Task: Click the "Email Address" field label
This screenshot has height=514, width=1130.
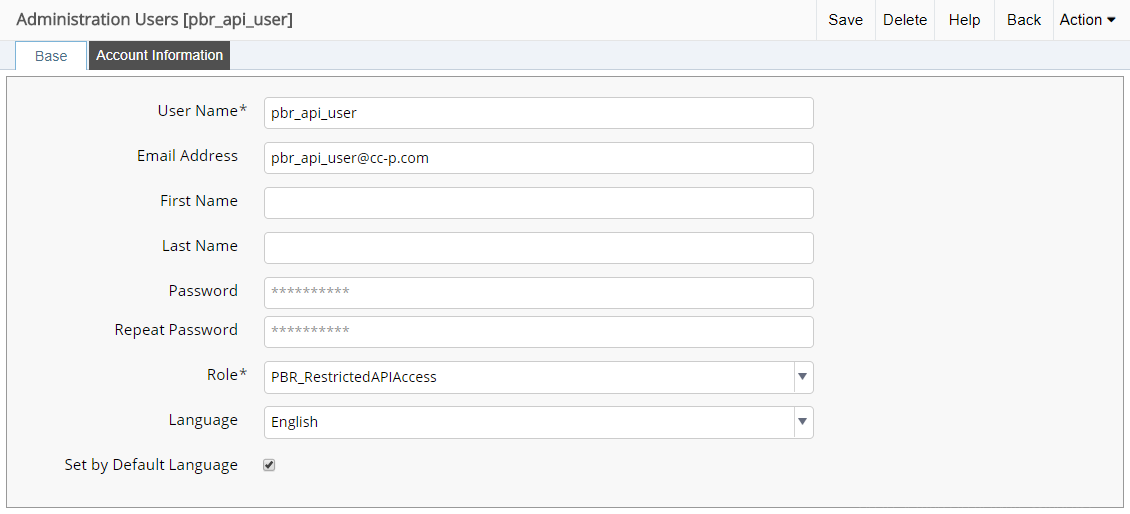Action: (x=187, y=156)
